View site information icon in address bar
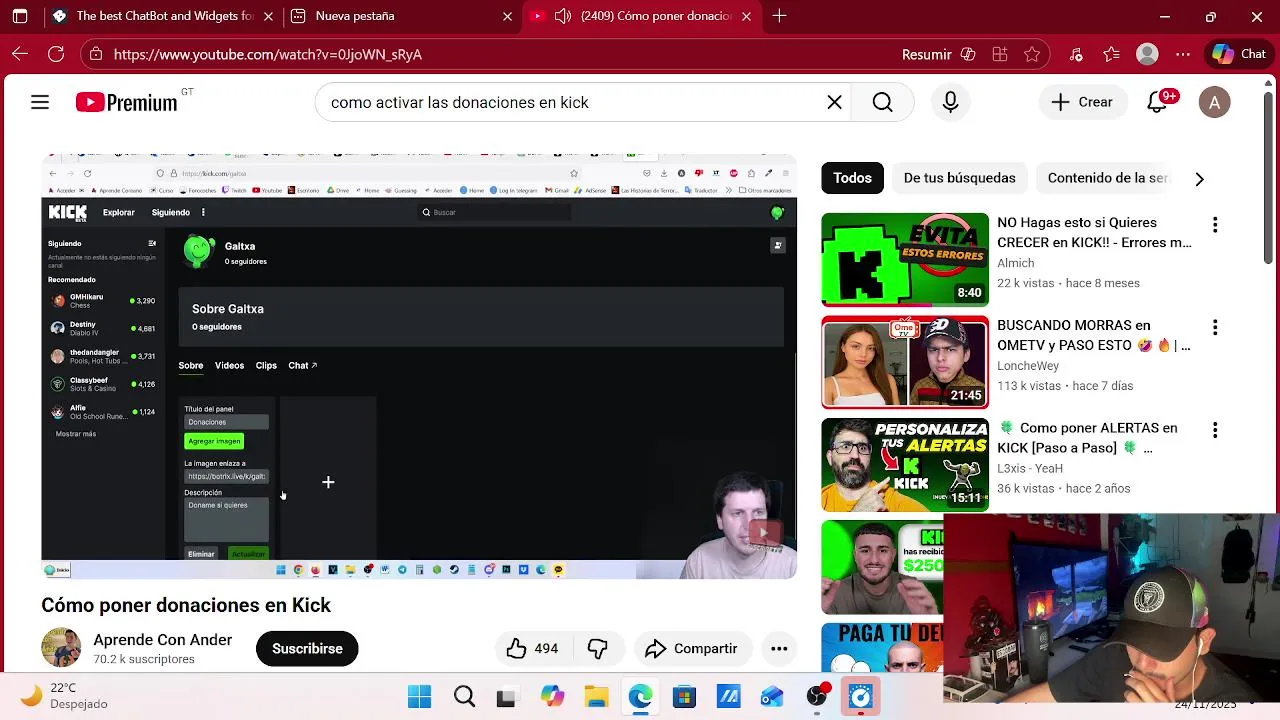The height and width of the screenshot is (720, 1280). pyautogui.click(x=95, y=55)
